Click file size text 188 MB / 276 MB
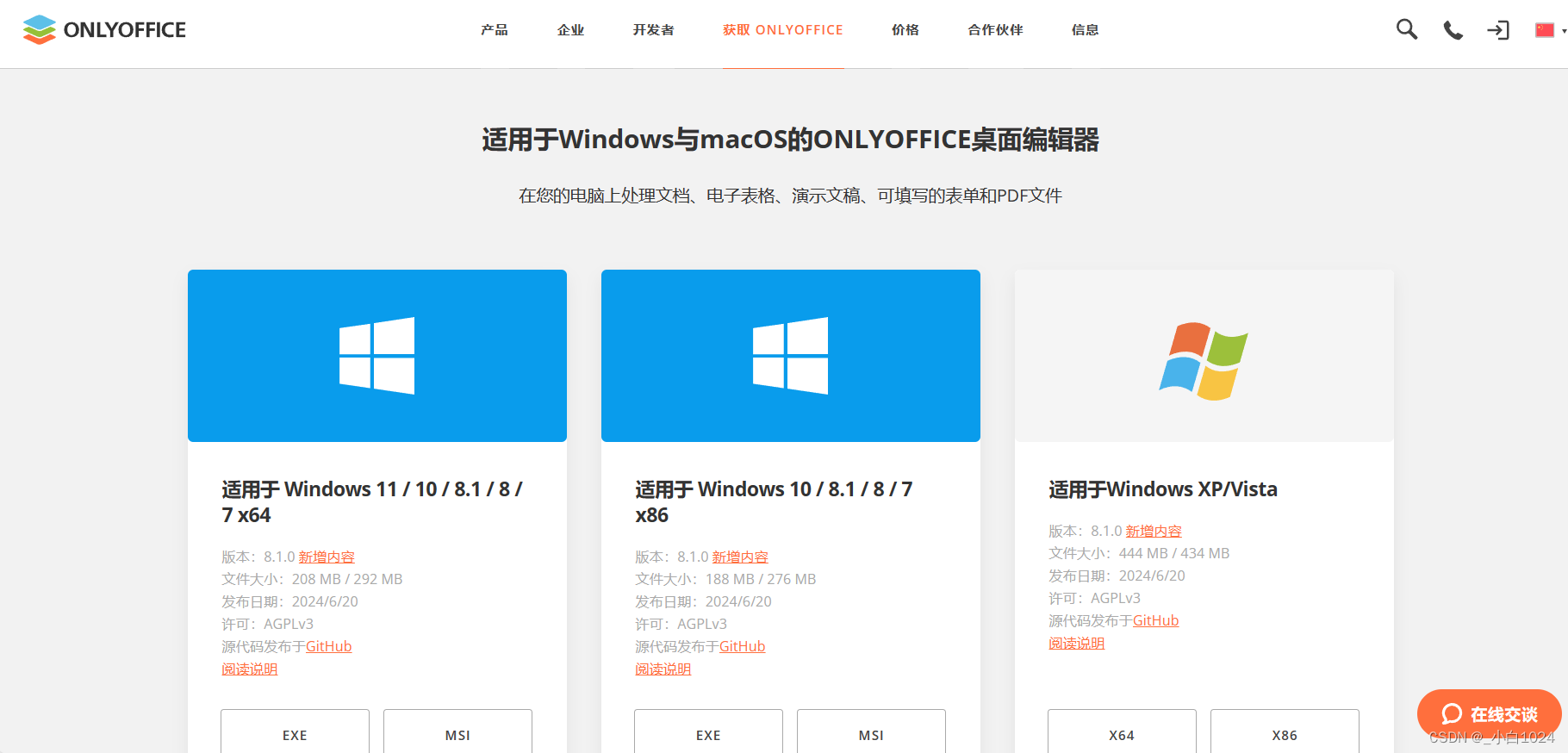Screen dimensions: 1568x753 tap(761, 579)
